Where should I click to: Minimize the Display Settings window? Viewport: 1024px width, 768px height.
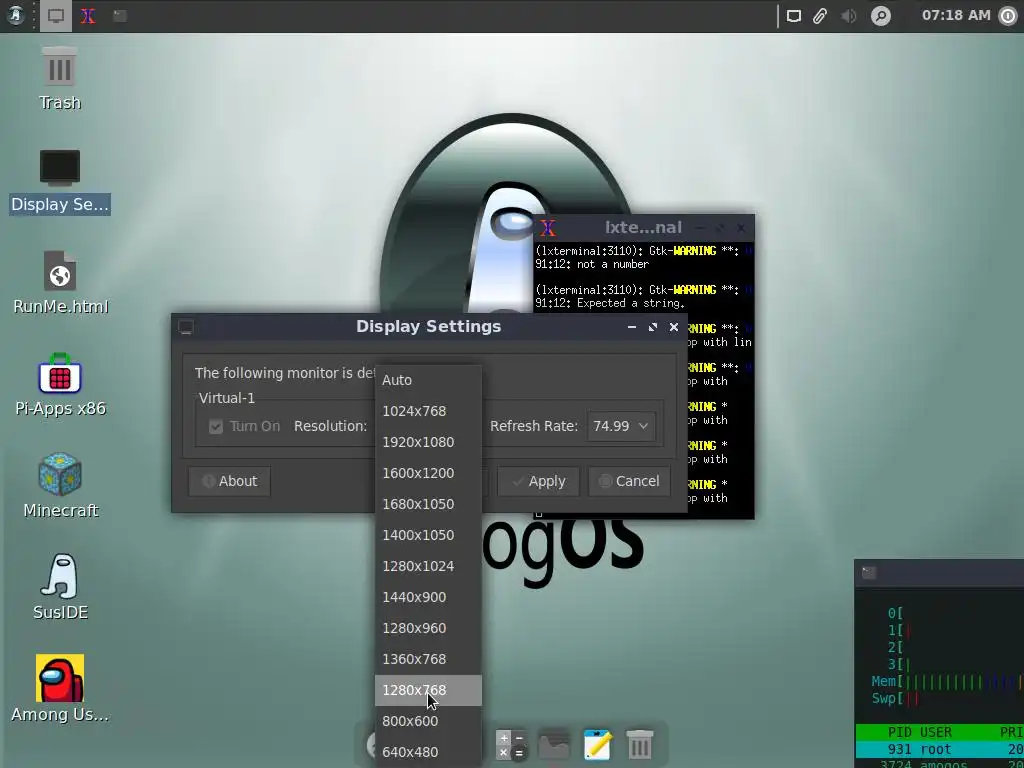click(x=632, y=327)
